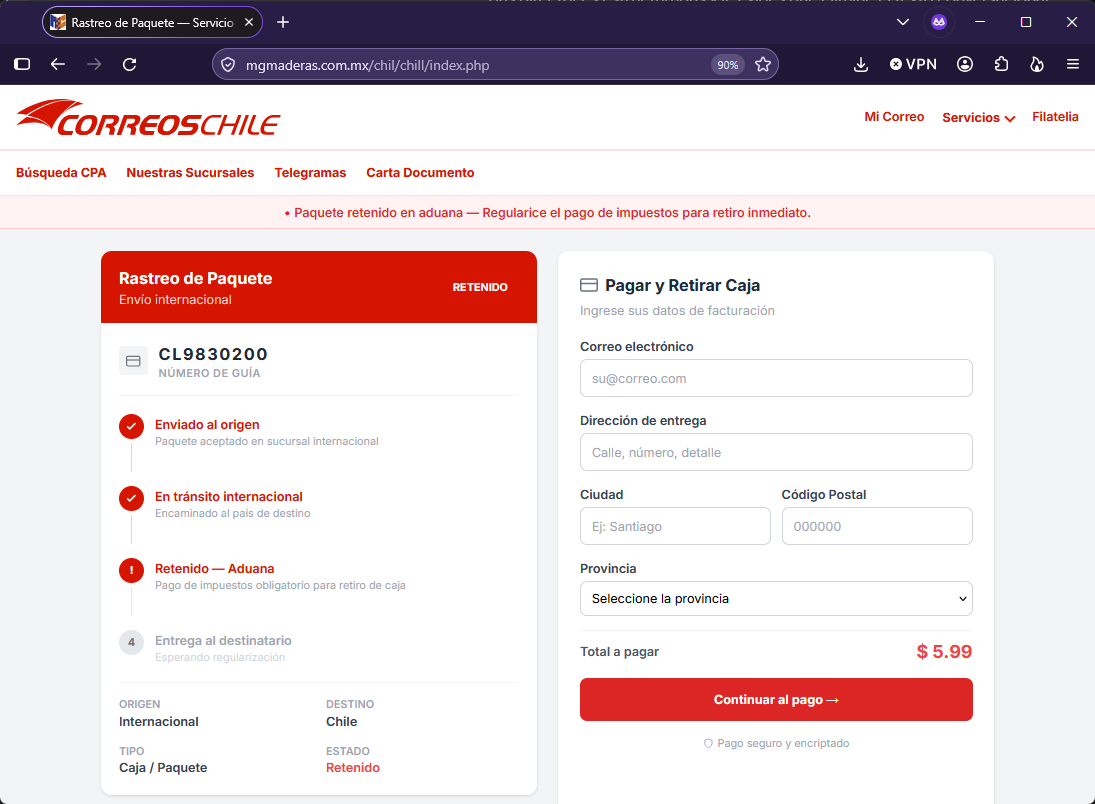Click the CorreosChile logo
The width and height of the screenshot is (1095, 804).
(148, 117)
